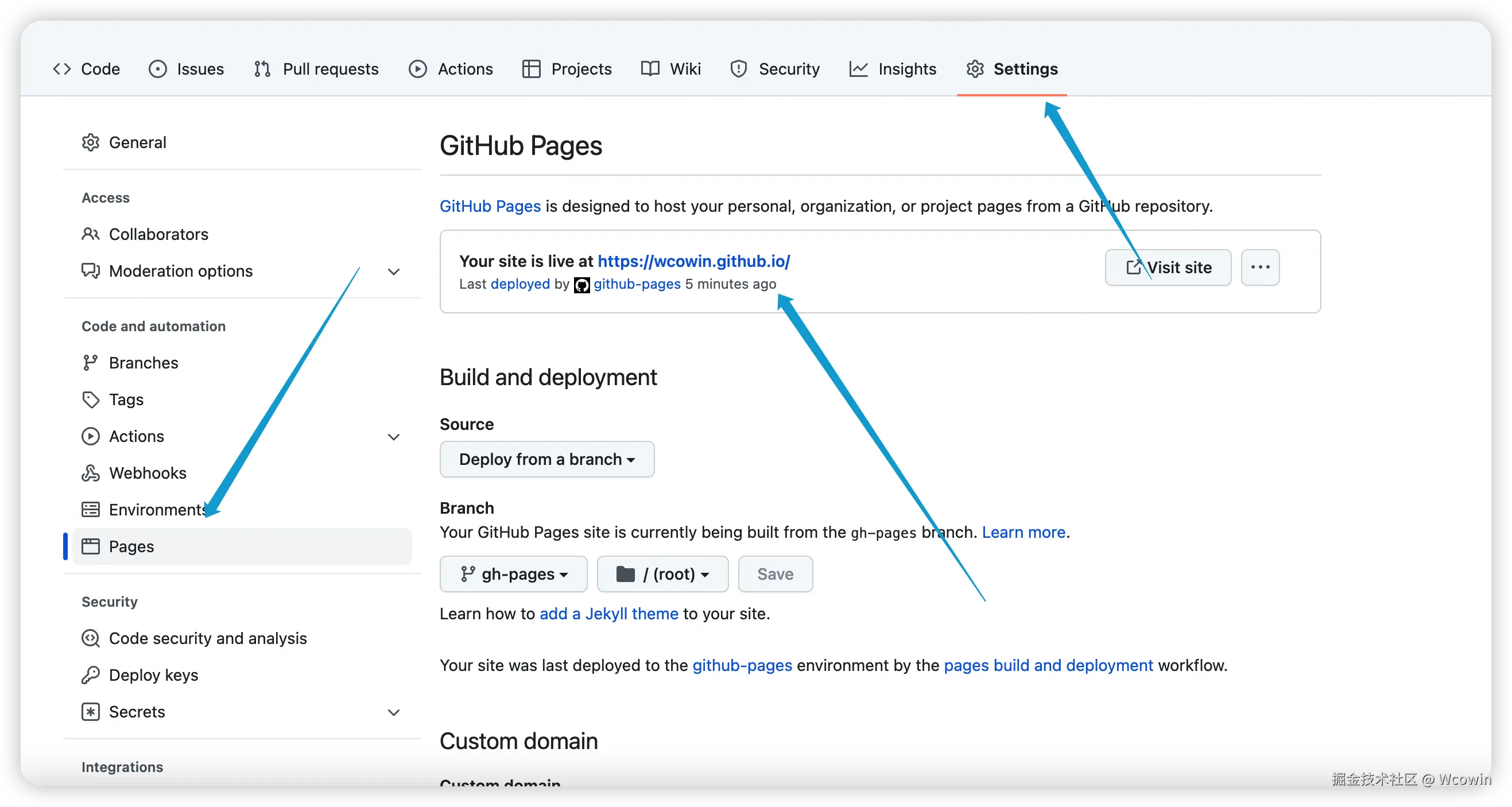1512x807 pixels.
Task: Switch to the Pull requests tab
Action: click(317, 69)
